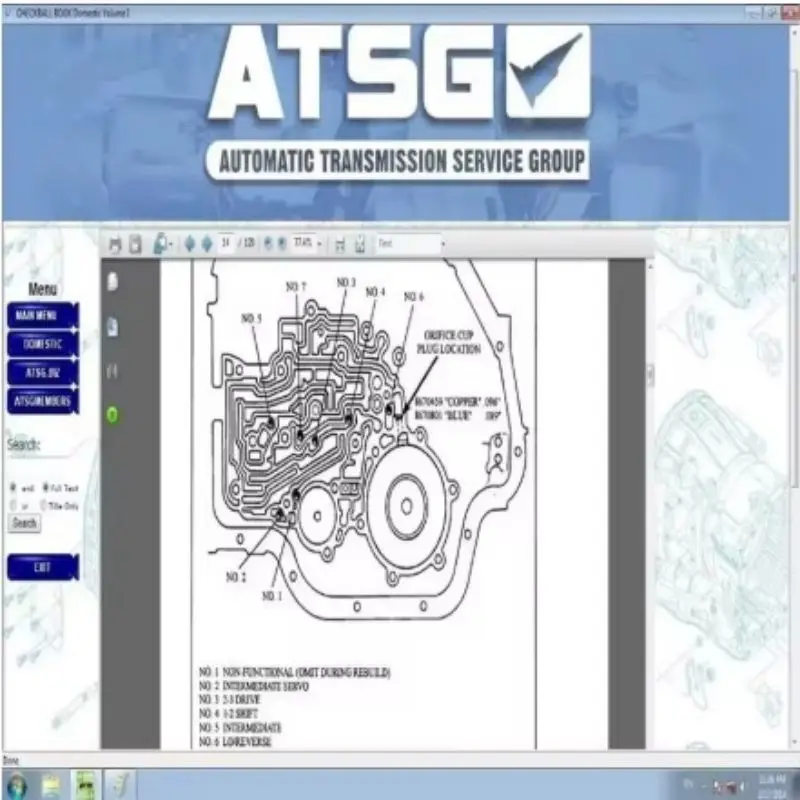Open the attachments paperclip panel icon
Viewport: 800px width, 800px height.
(113, 371)
